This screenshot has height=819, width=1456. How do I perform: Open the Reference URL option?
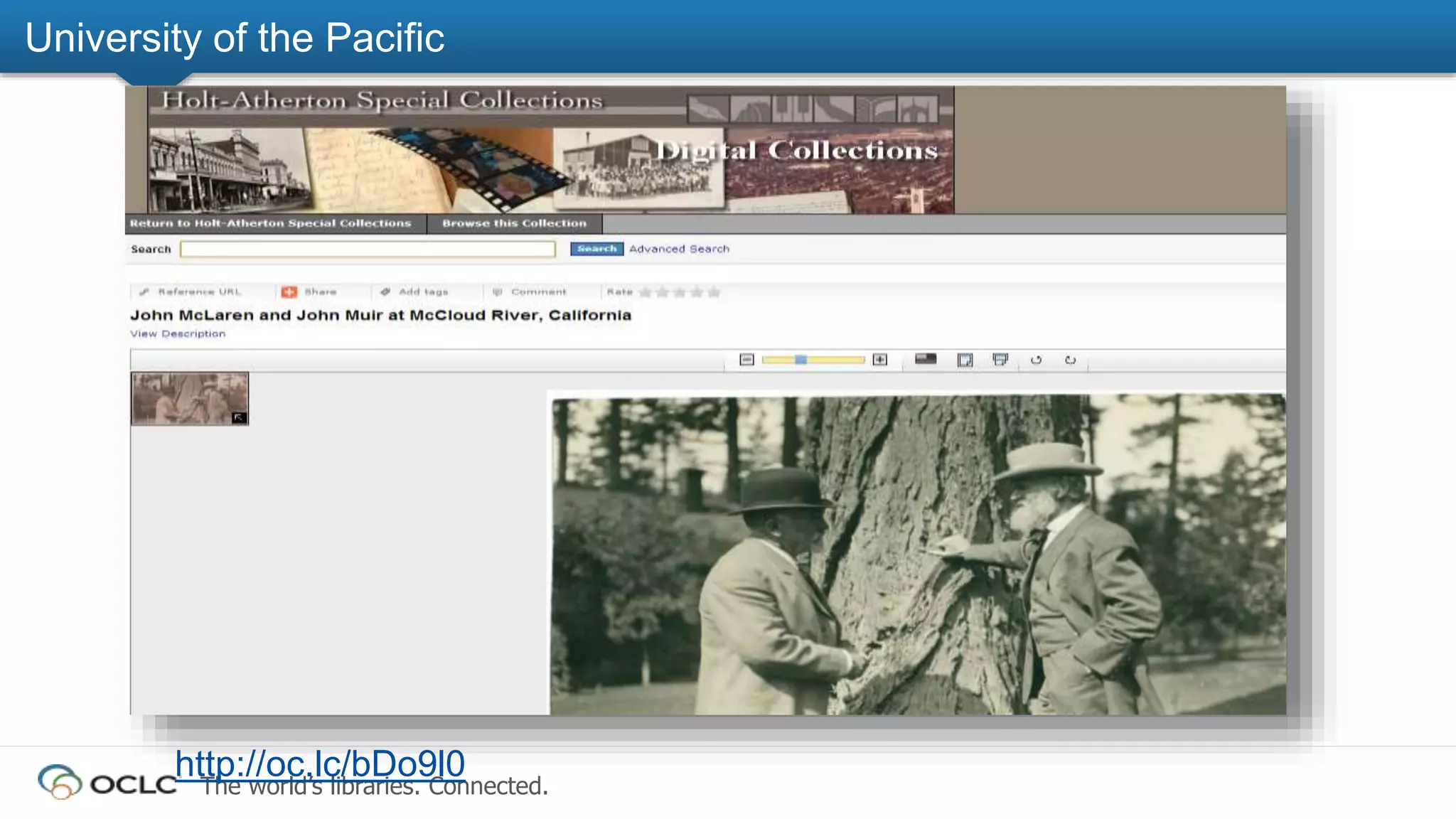pos(200,291)
